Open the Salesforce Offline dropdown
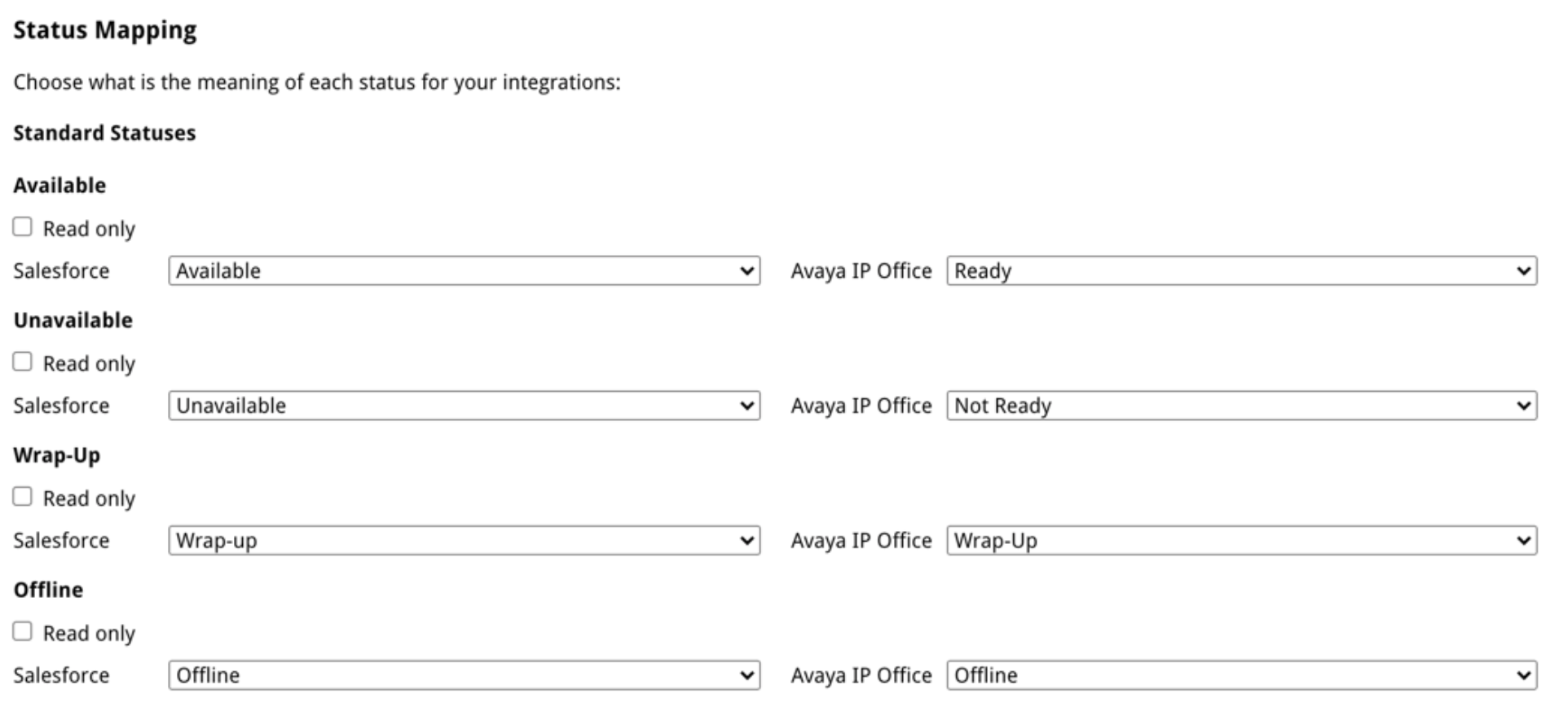The height and width of the screenshot is (720, 1568). (x=465, y=675)
